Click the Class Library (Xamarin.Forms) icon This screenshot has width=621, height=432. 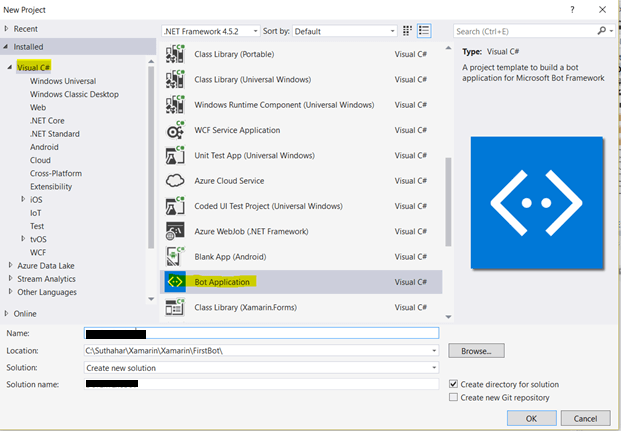[175, 307]
